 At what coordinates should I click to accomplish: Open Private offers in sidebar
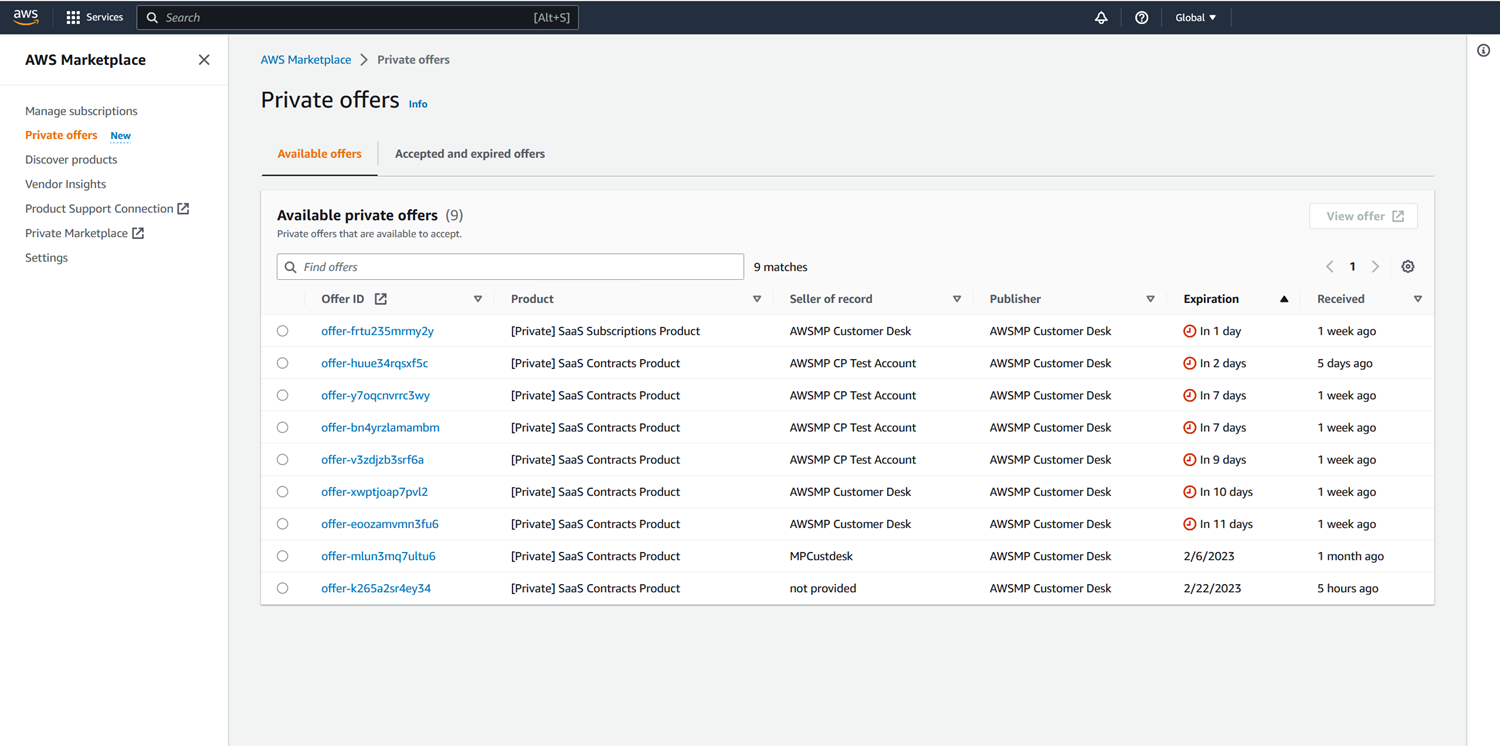tap(61, 135)
